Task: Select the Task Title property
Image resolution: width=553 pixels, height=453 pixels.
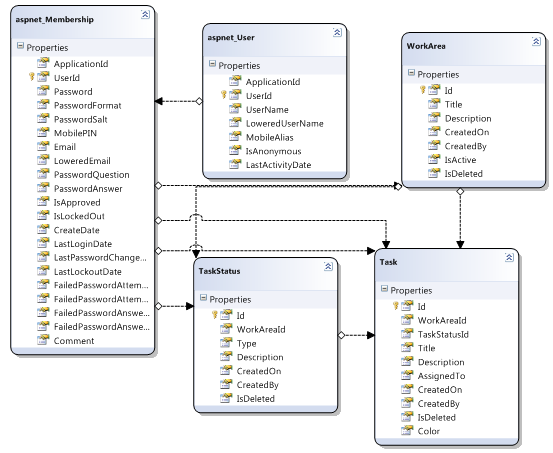Action: tap(426, 349)
